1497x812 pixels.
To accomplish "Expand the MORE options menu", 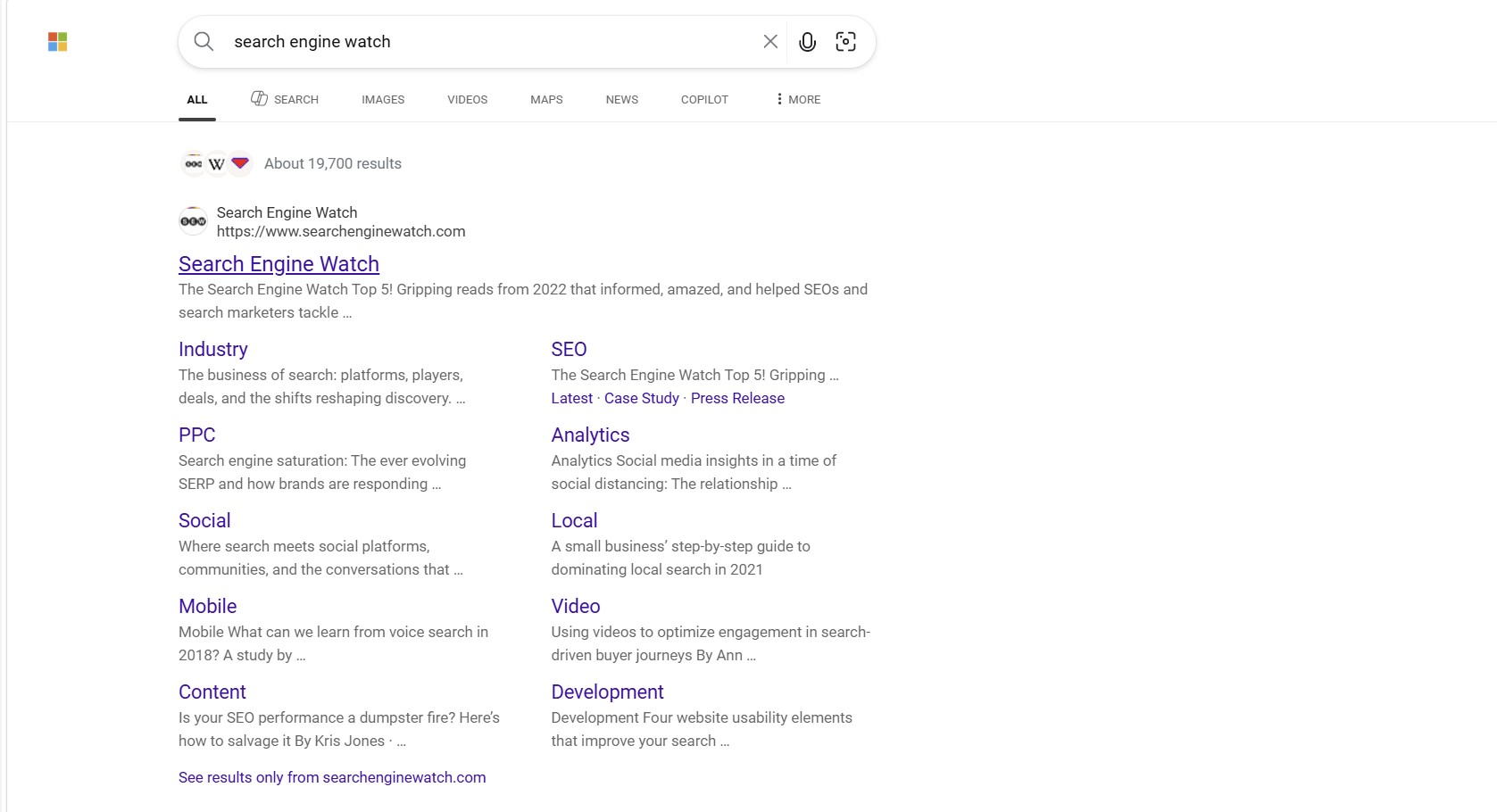I will [798, 100].
